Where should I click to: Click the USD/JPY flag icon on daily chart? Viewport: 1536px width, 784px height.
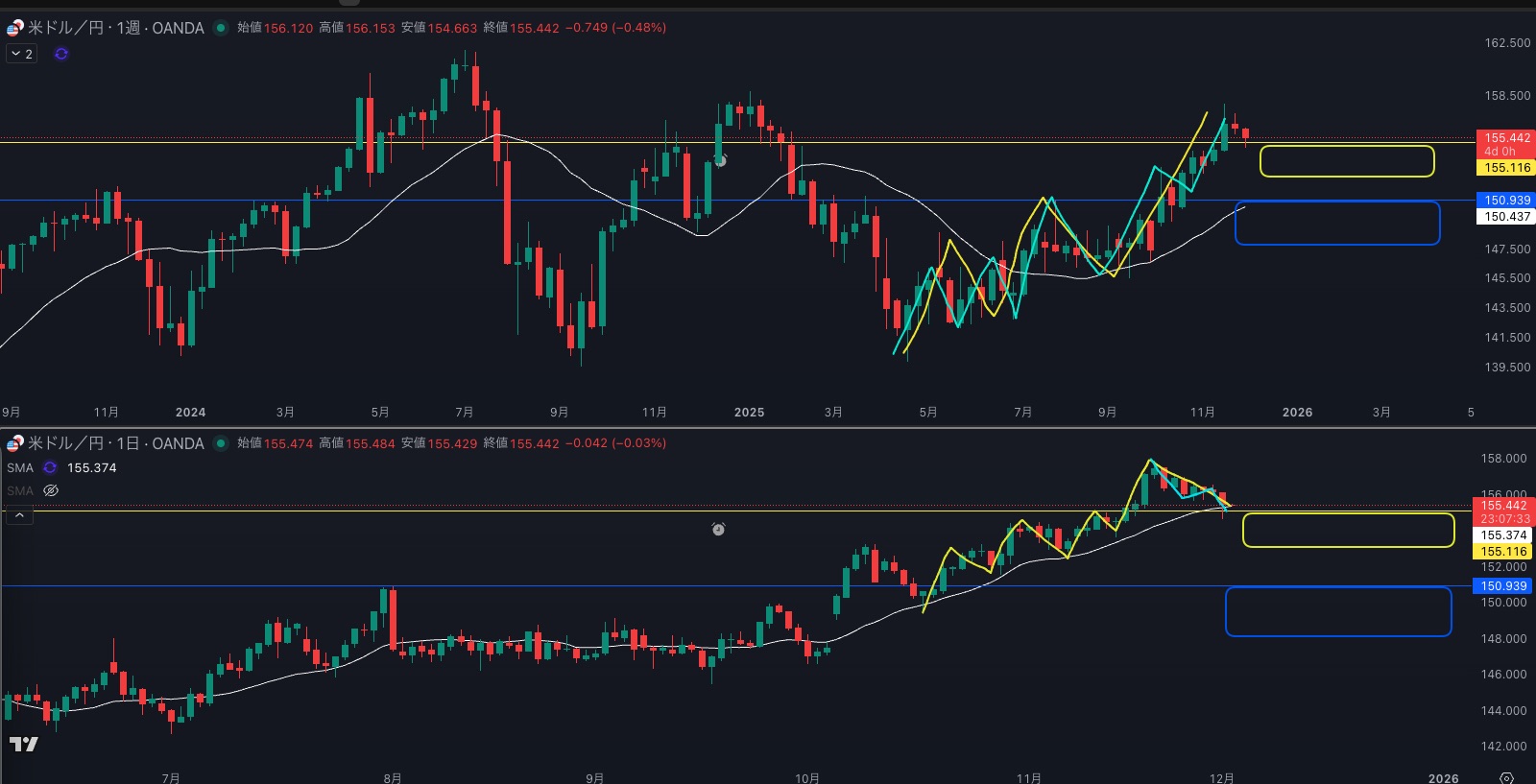pos(14,443)
